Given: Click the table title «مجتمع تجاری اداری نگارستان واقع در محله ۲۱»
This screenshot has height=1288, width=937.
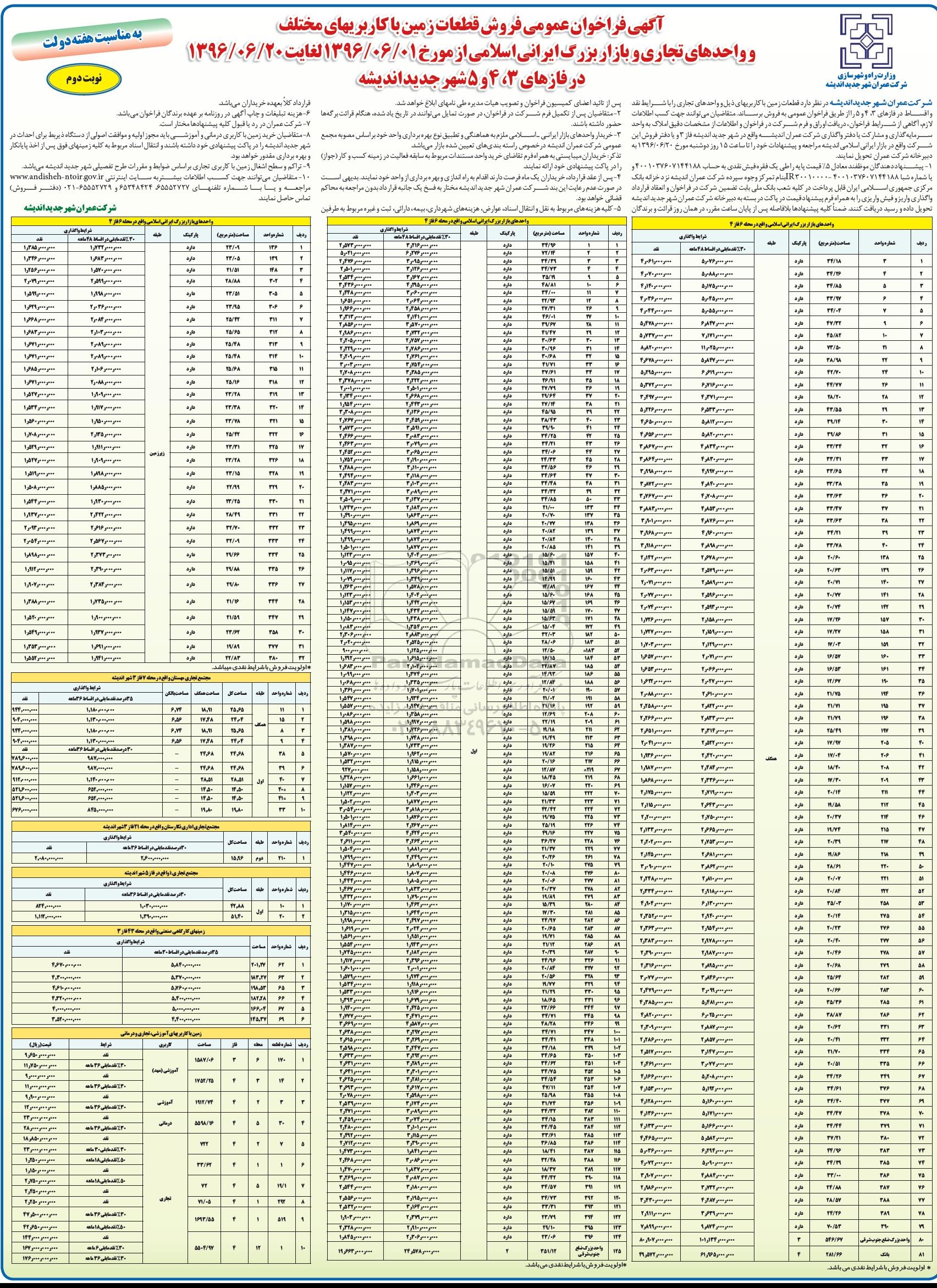Looking at the screenshot, I should pyautogui.click(x=162, y=827).
